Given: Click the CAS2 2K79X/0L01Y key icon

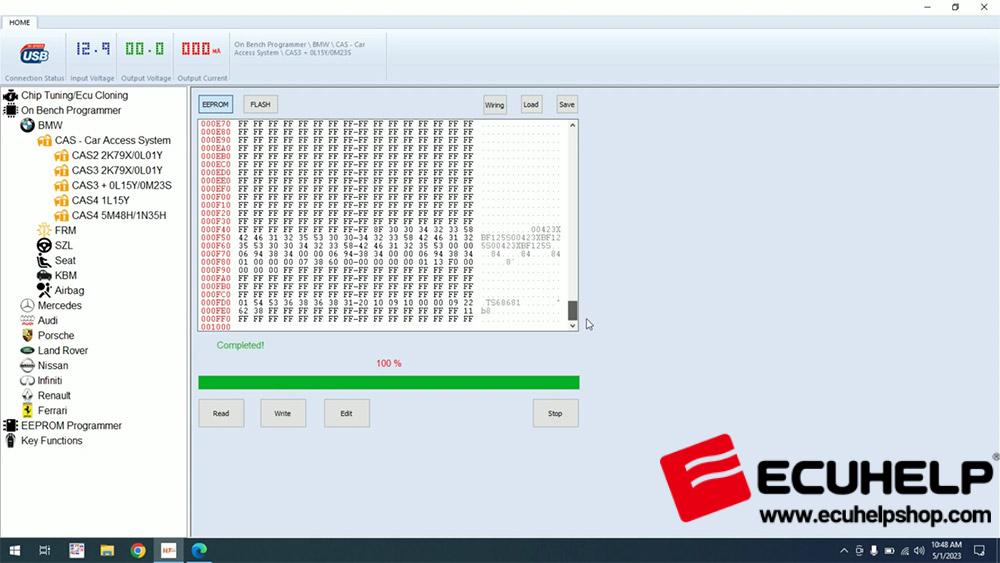Looking at the screenshot, I should coord(61,156).
